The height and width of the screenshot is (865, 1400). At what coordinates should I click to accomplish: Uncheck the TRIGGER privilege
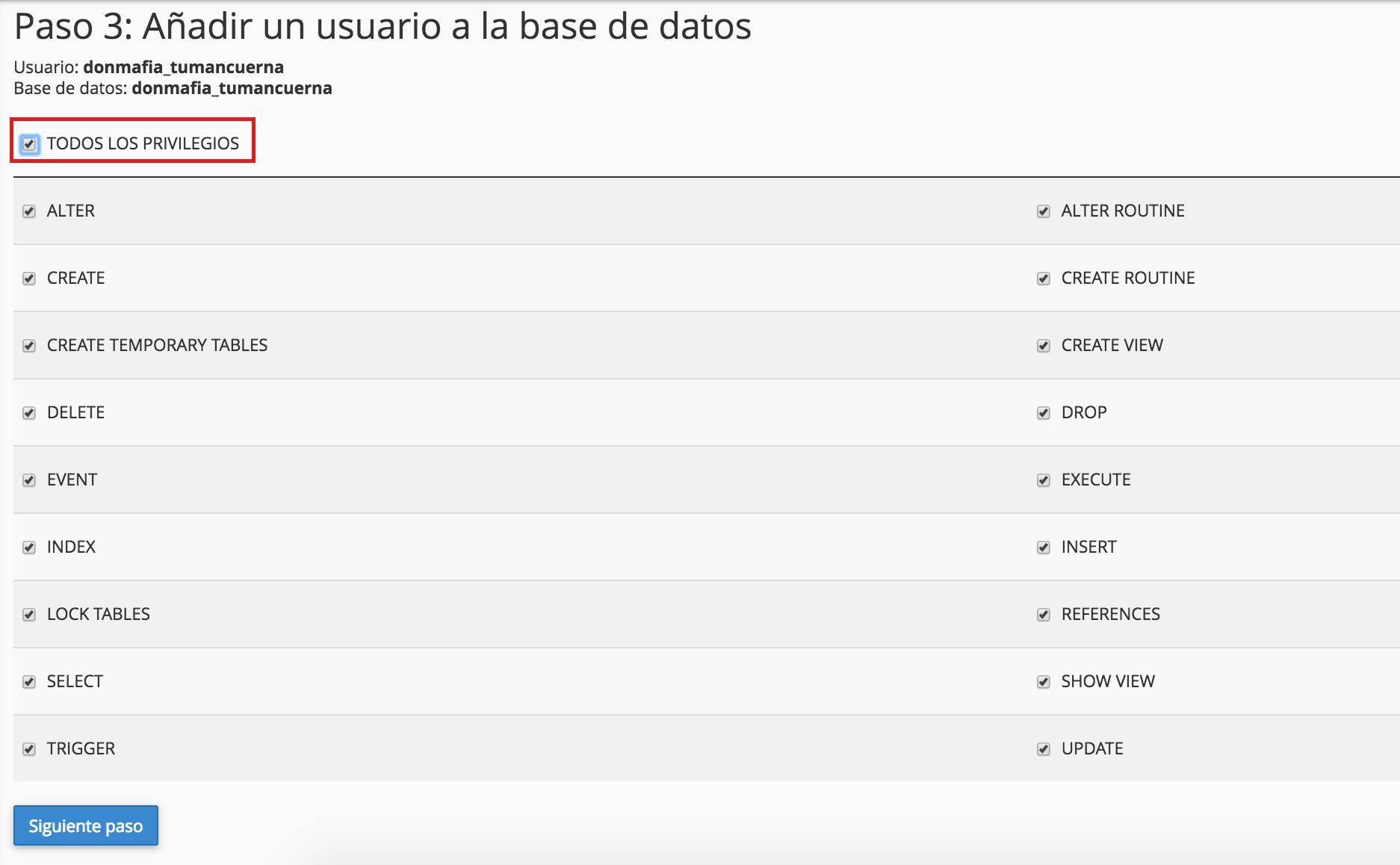tap(29, 749)
